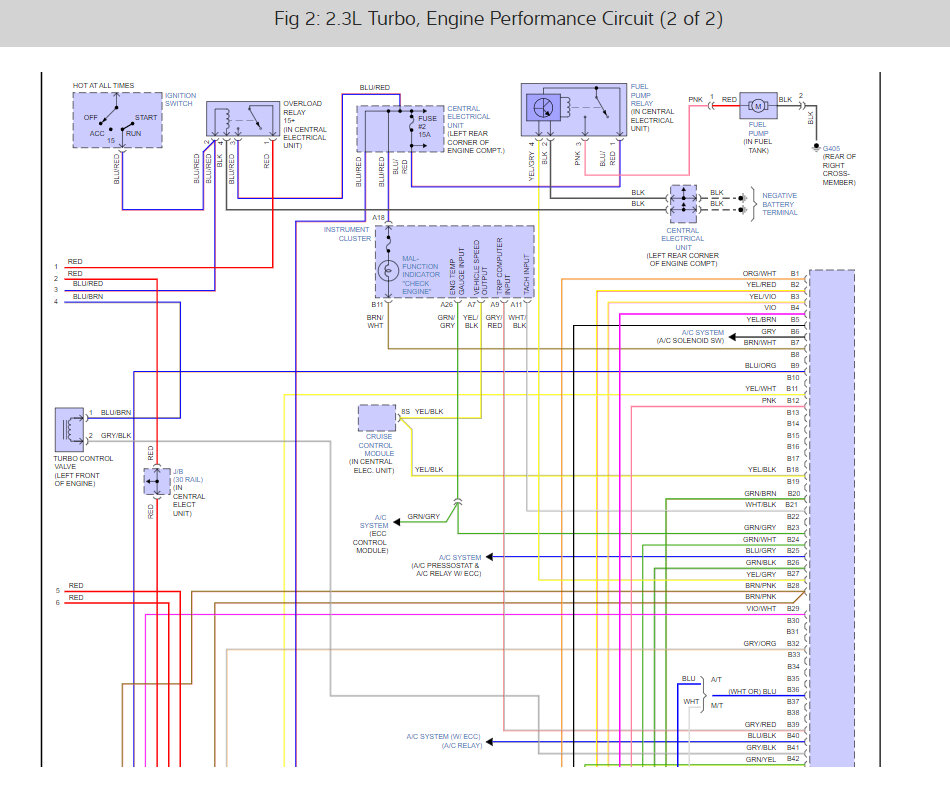Select the TACH INPUT label
Viewport: 950px width, 790px height.
point(526,275)
